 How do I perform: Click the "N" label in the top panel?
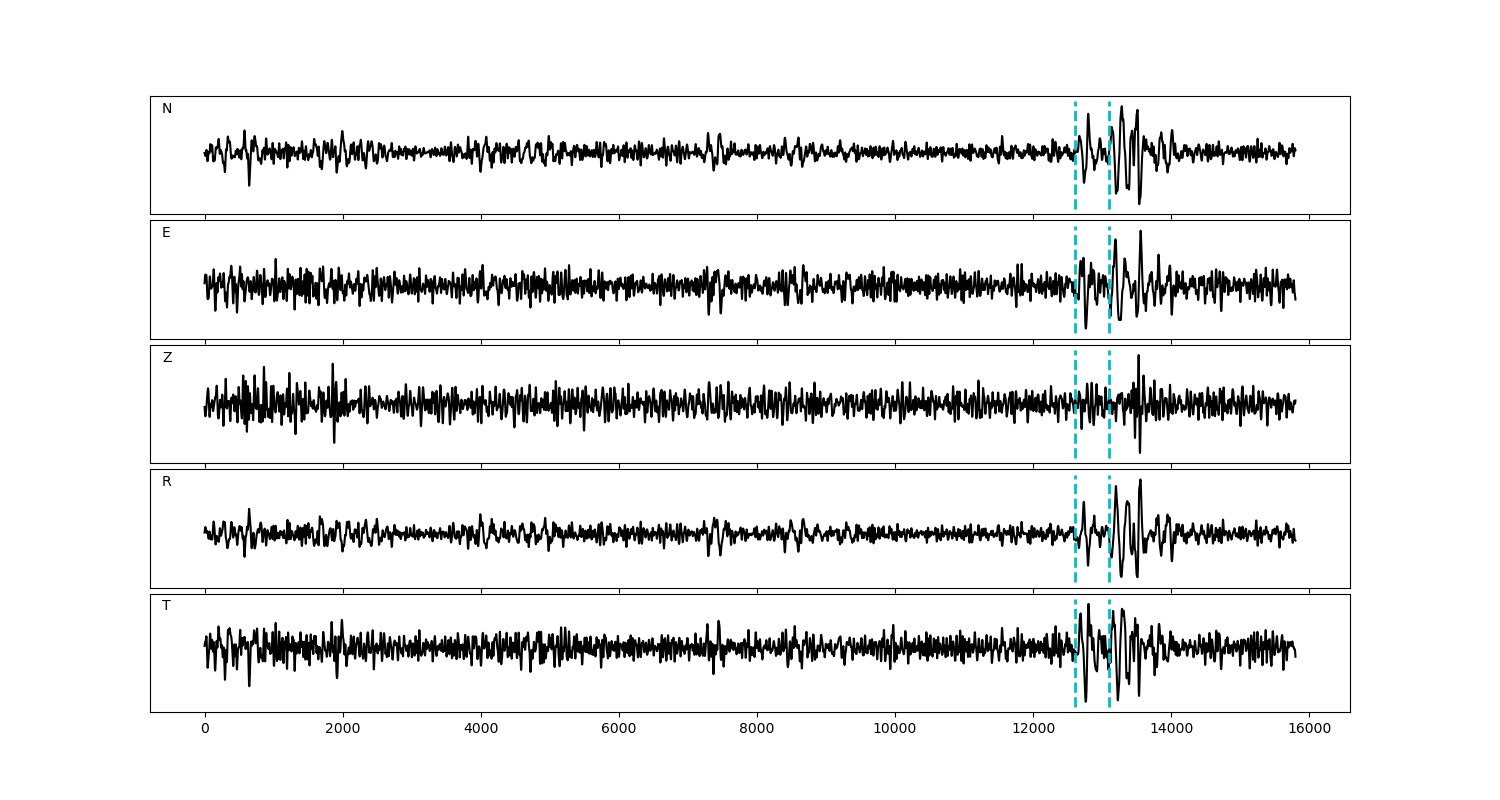coord(167,109)
